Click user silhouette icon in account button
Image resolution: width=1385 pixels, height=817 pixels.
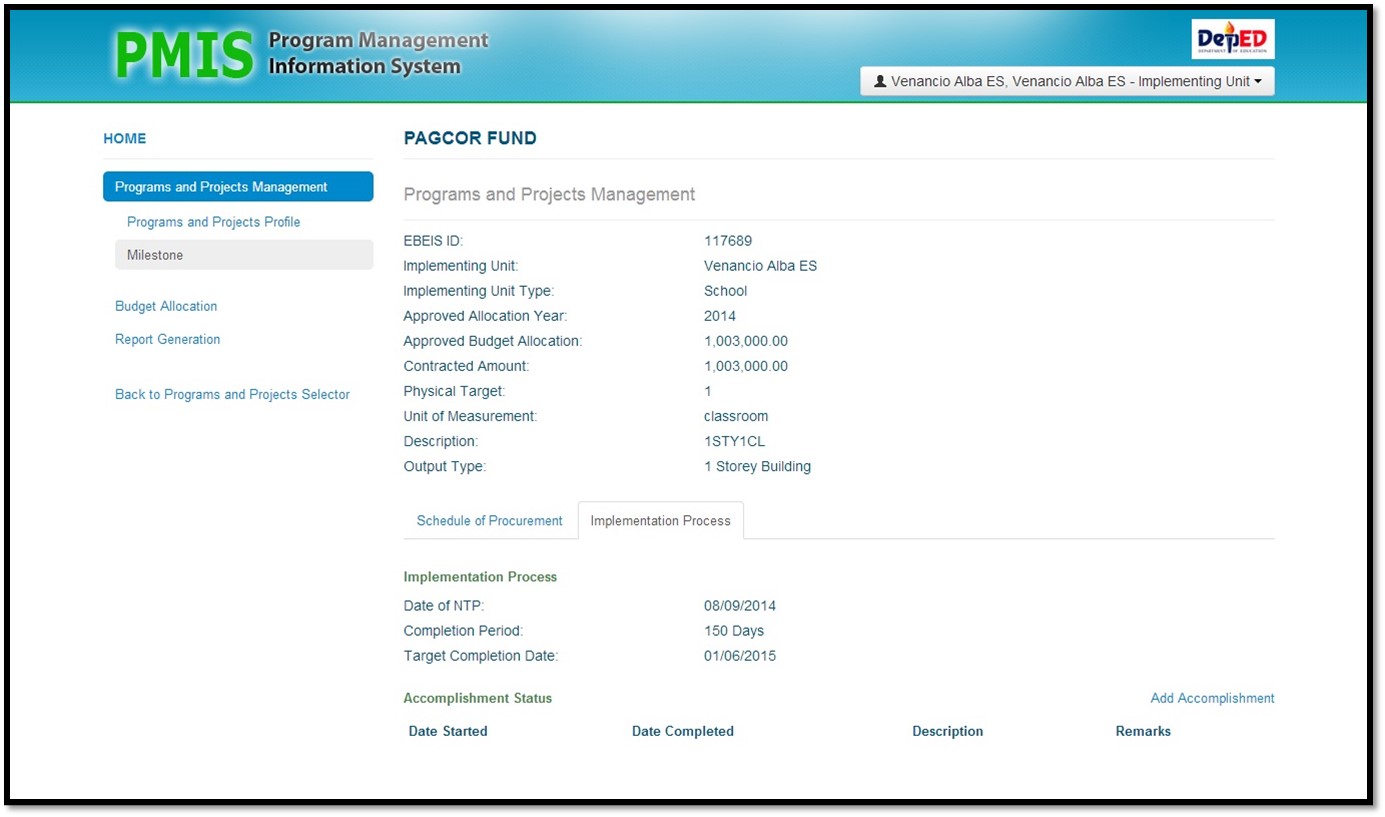880,81
